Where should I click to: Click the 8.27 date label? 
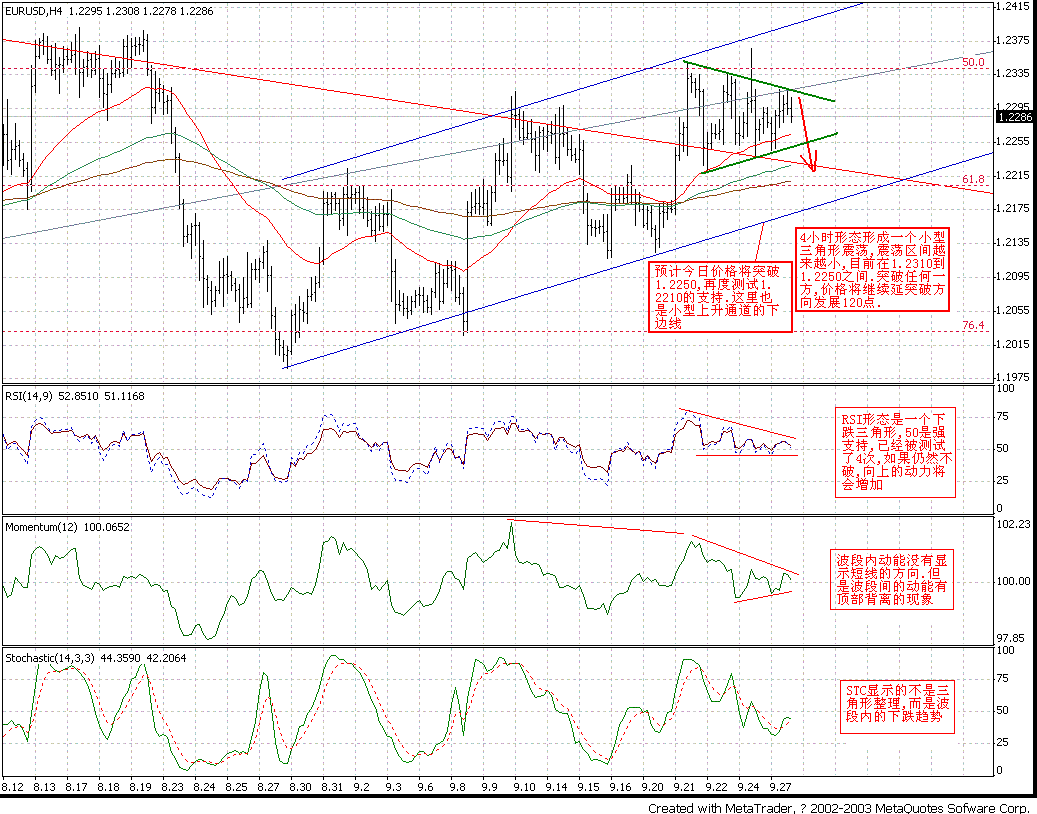click(268, 786)
